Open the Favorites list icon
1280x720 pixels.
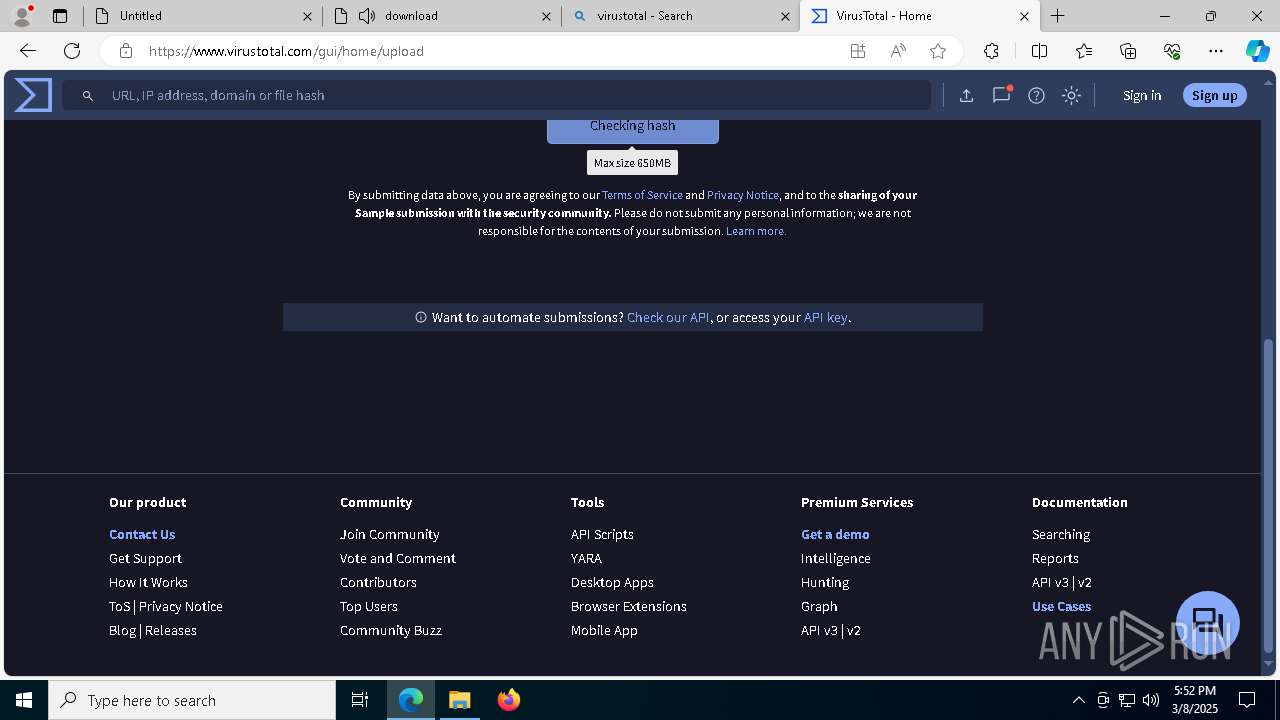coord(1084,51)
